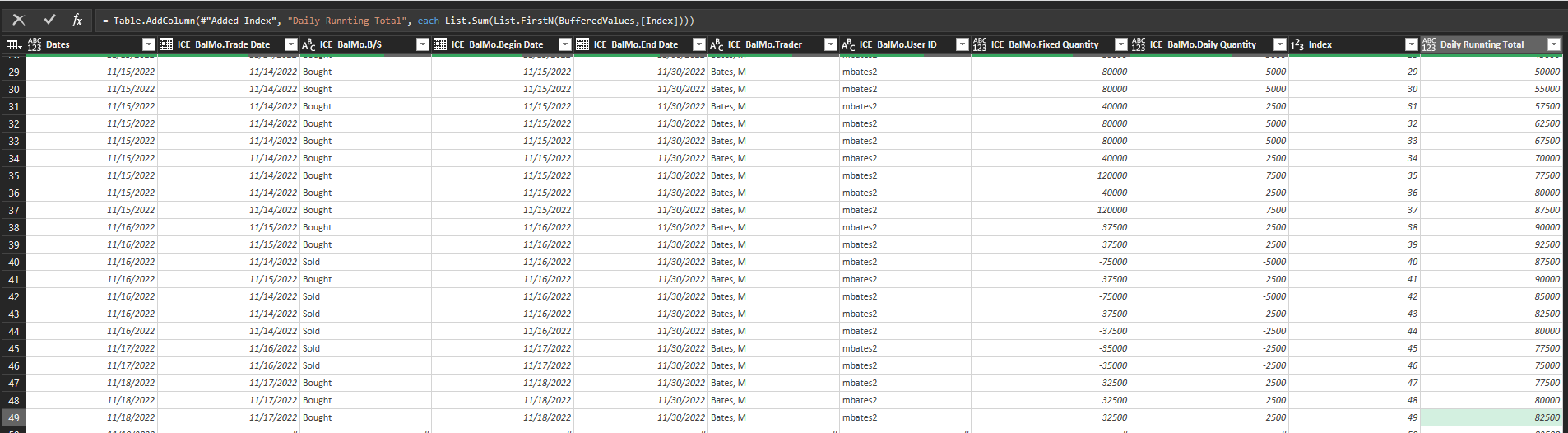This screenshot has height=433, width=1568.
Task: Click Begin Date 11/18/2022 in row 47
Action: pyautogui.click(x=502, y=383)
